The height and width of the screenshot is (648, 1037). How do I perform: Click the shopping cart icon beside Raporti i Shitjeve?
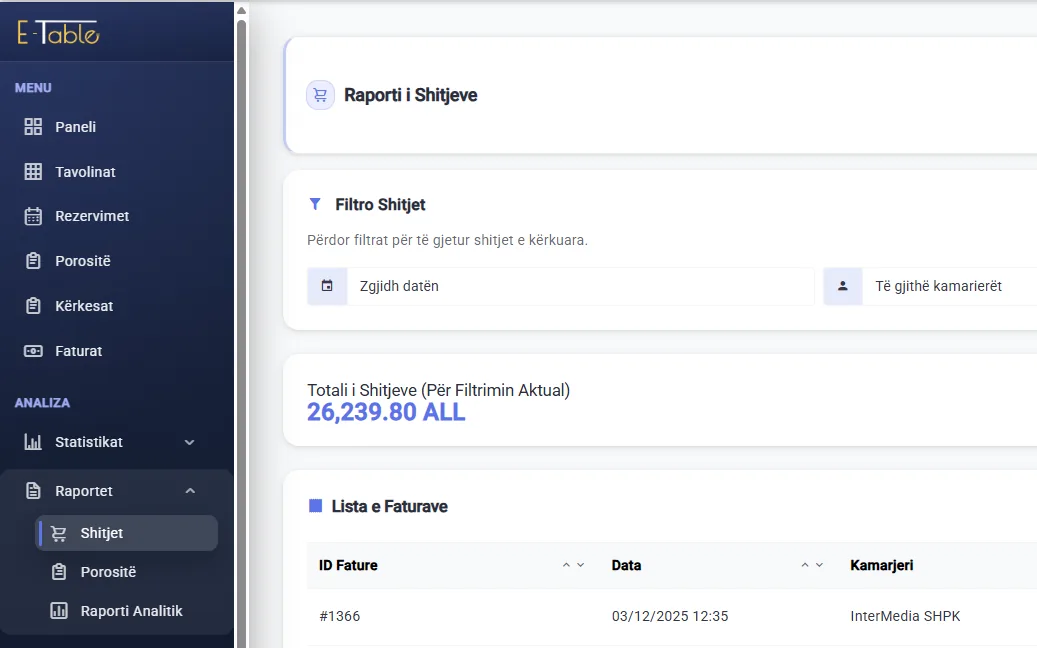[320, 95]
